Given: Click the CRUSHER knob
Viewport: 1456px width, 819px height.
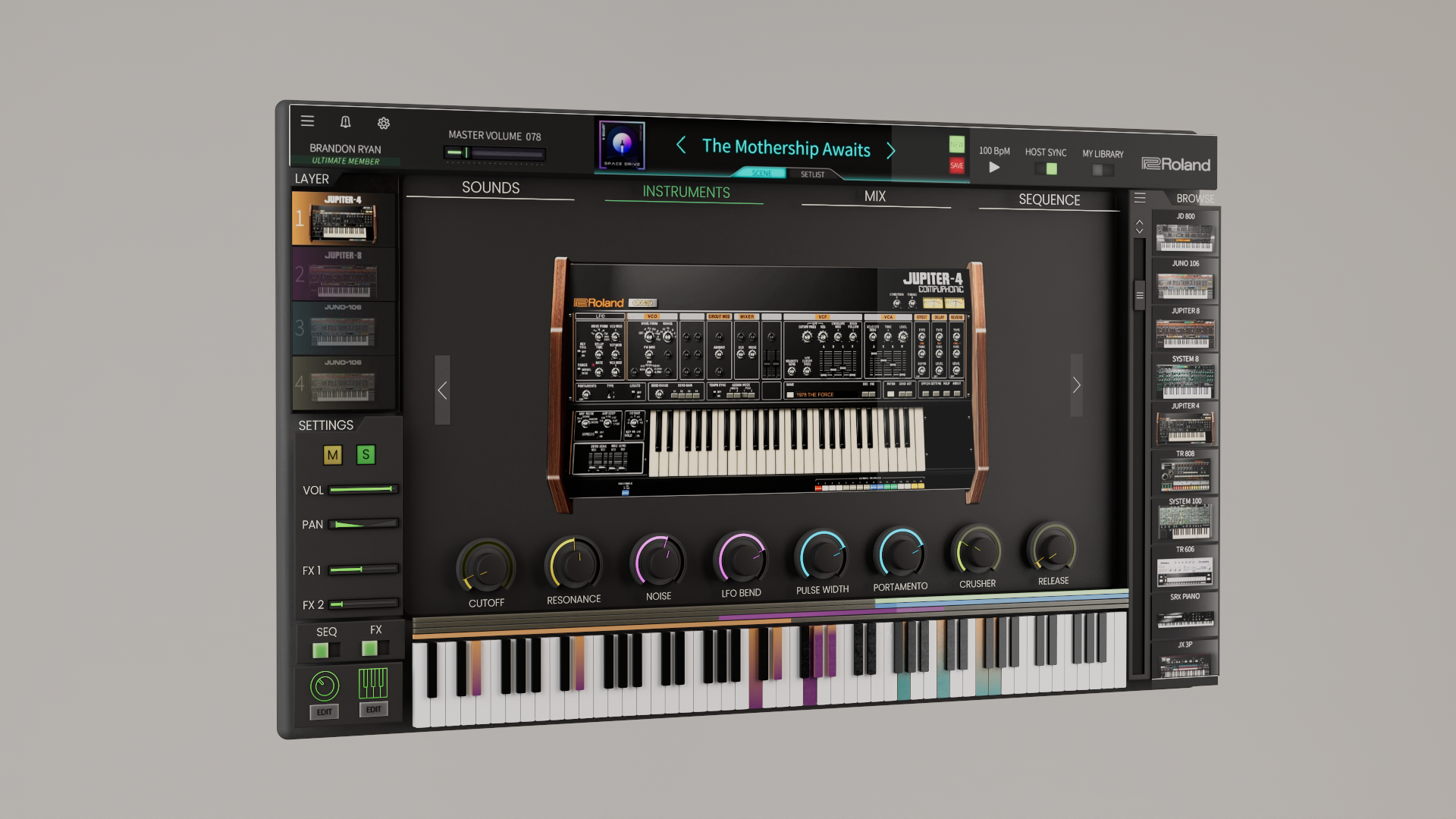Looking at the screenshot, I should click(977, 551).
